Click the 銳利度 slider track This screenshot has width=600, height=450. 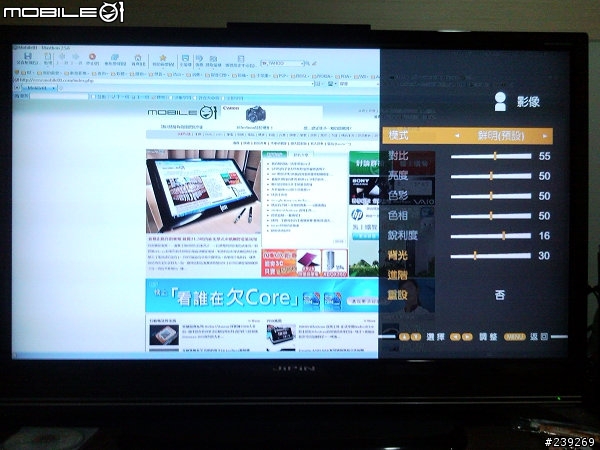pos(491,236)
